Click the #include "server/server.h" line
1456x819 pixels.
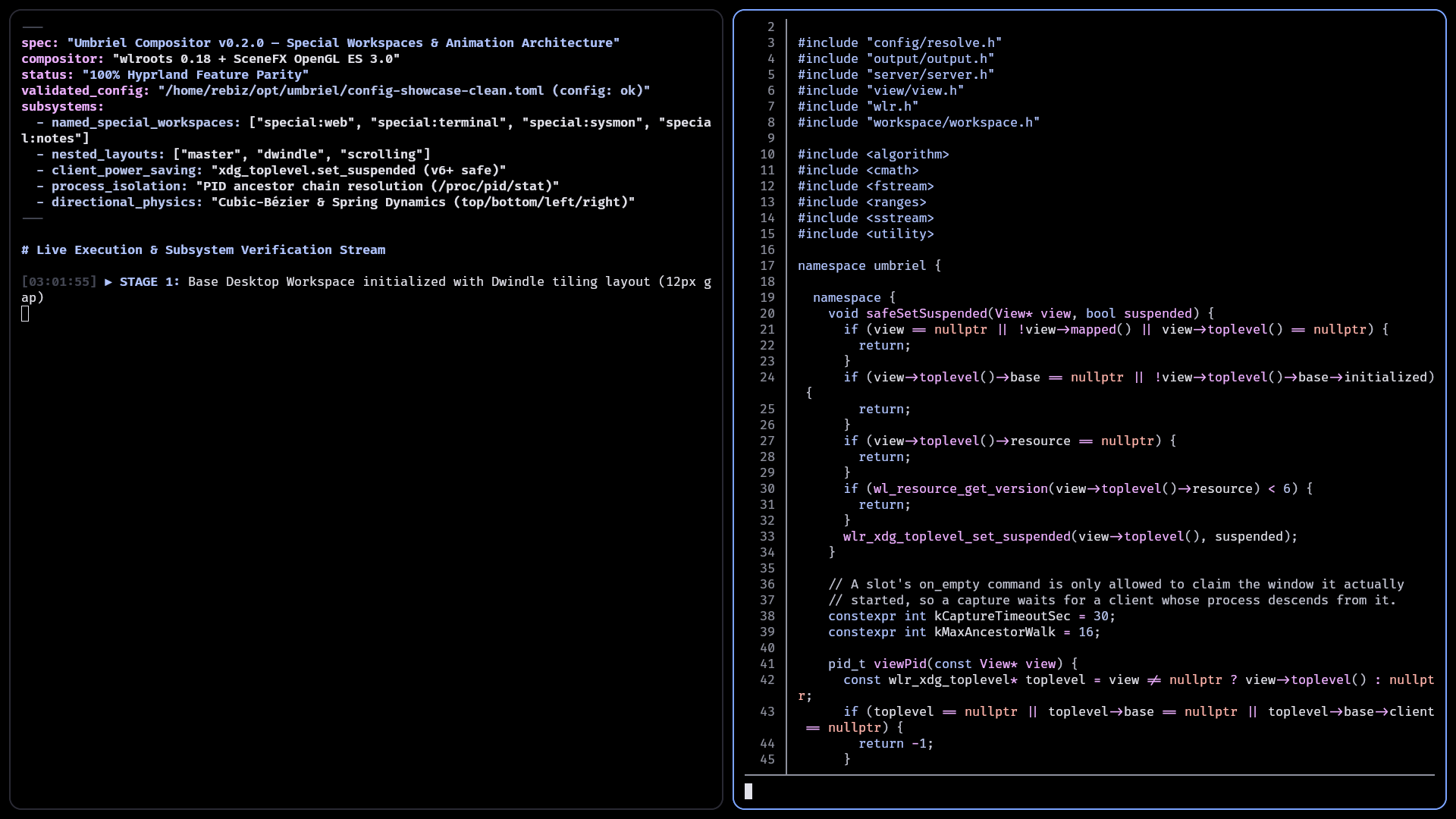pyautogui.click(x=896, y=75)
